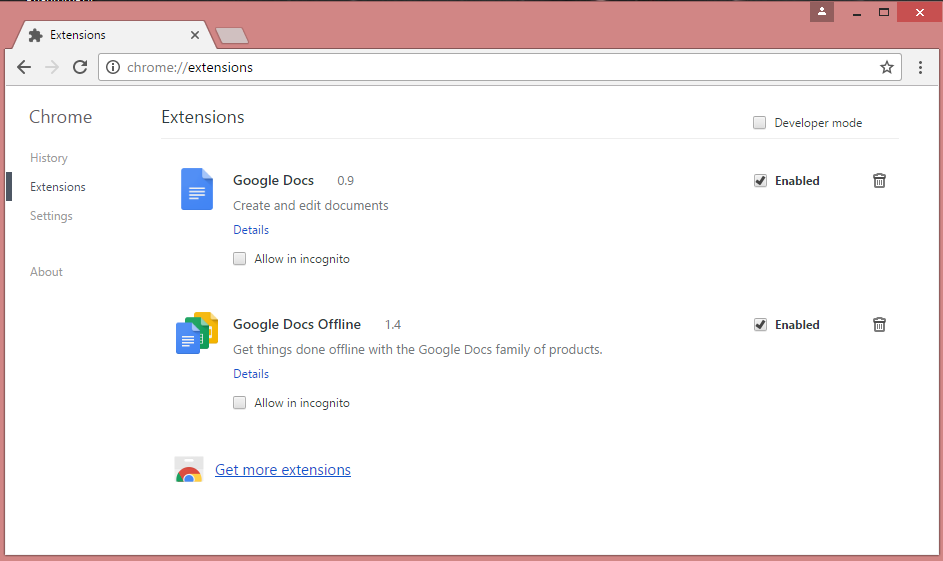Viewport: 943px width, 561px height.
Task: Uncheck Enabled for Google Docs Offline
Action: [760, 325]
